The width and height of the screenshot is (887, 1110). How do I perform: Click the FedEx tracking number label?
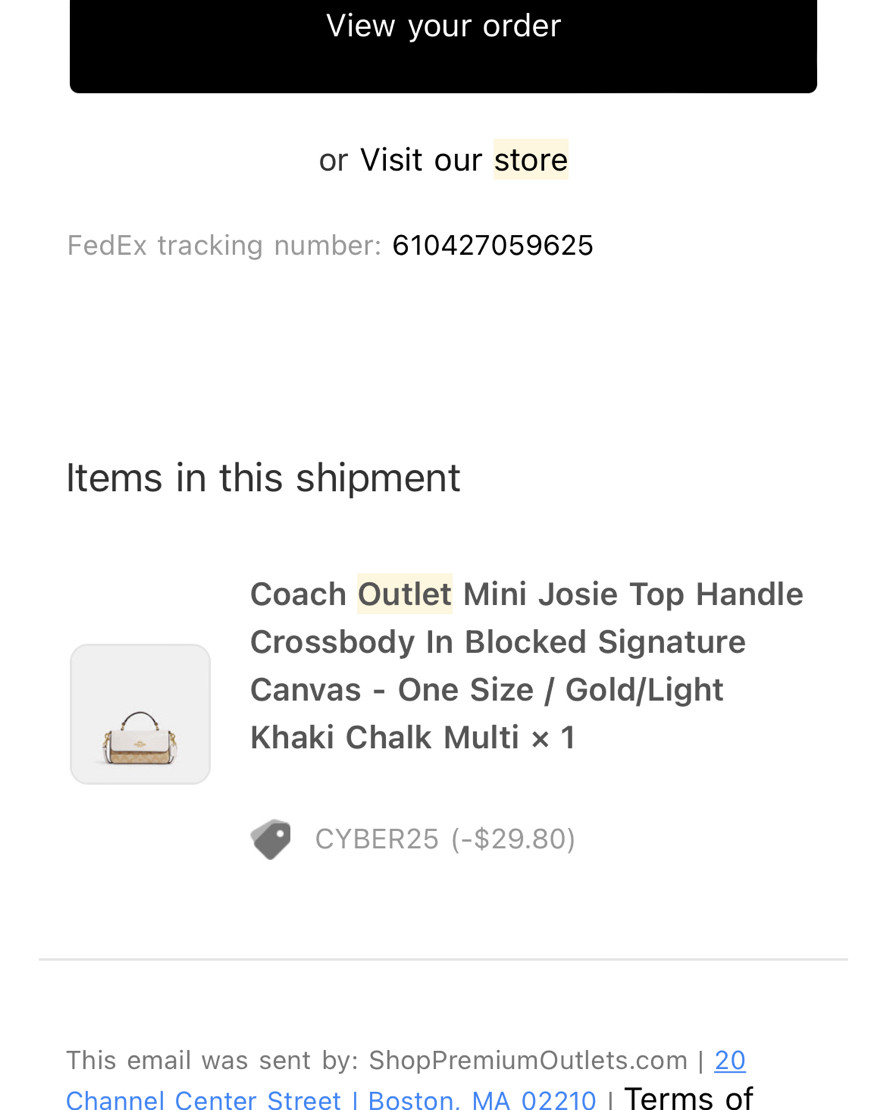coord(224,246)
